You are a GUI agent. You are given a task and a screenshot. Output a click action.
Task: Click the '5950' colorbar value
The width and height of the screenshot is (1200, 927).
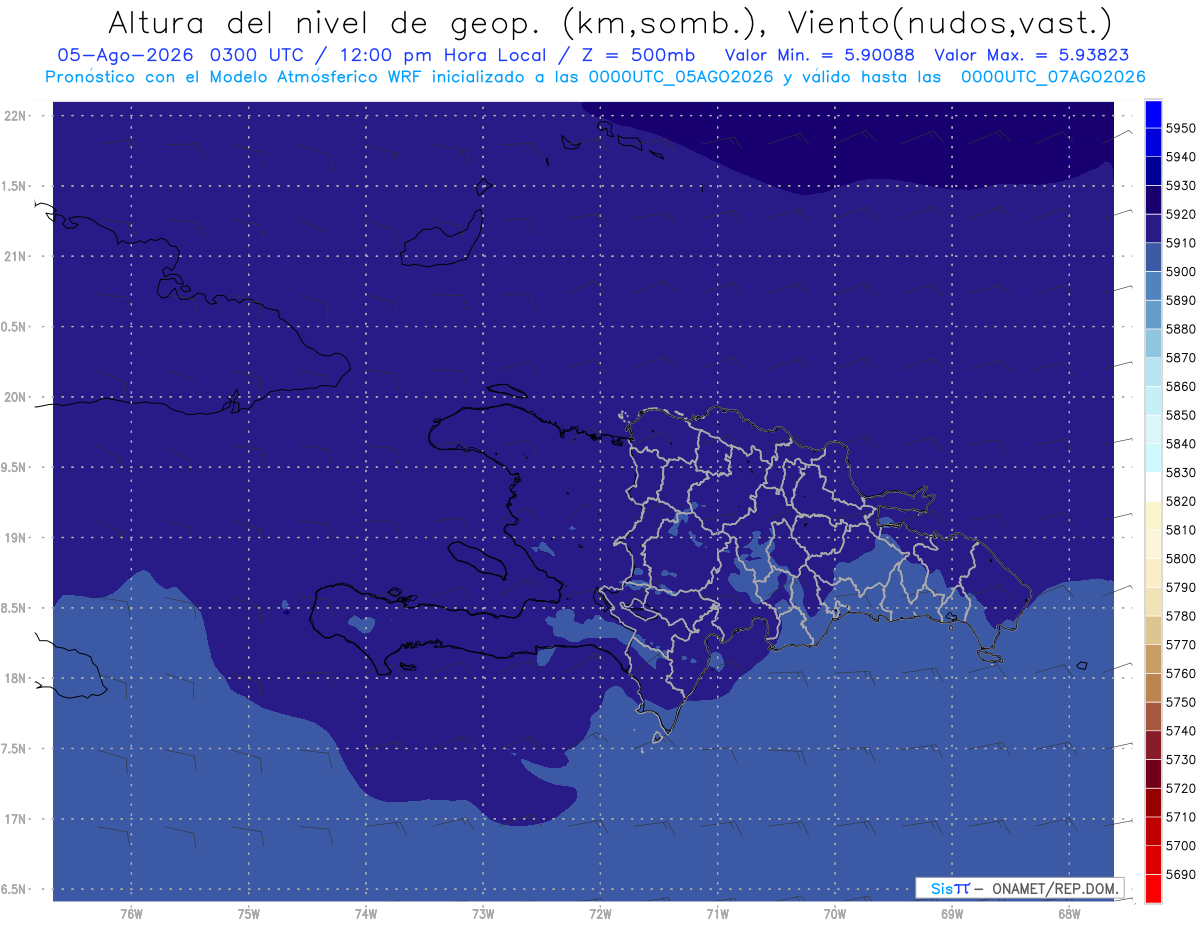1181,128
